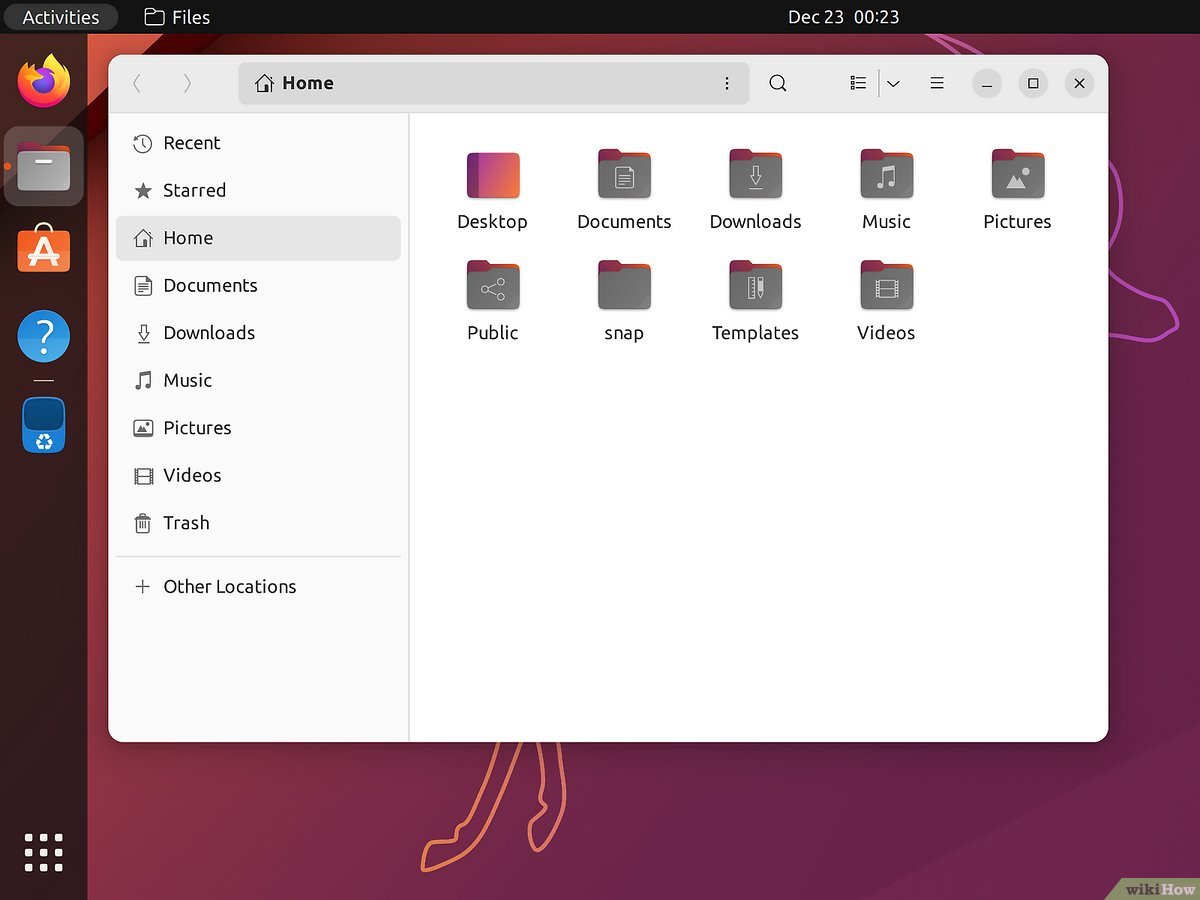Select Home in the sidebar

pos(187,238)
